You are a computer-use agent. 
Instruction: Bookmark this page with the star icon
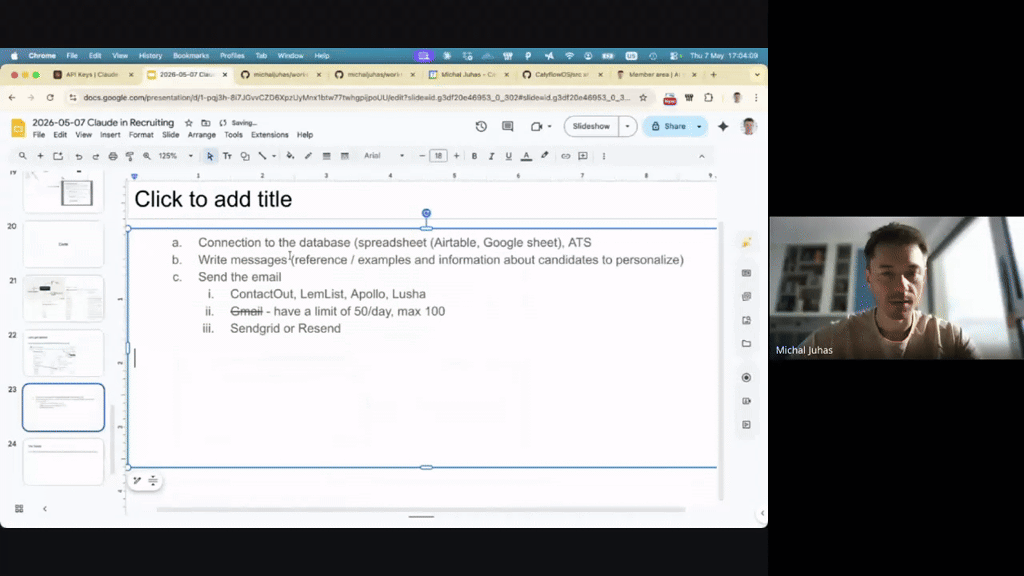tap(643, 98)
